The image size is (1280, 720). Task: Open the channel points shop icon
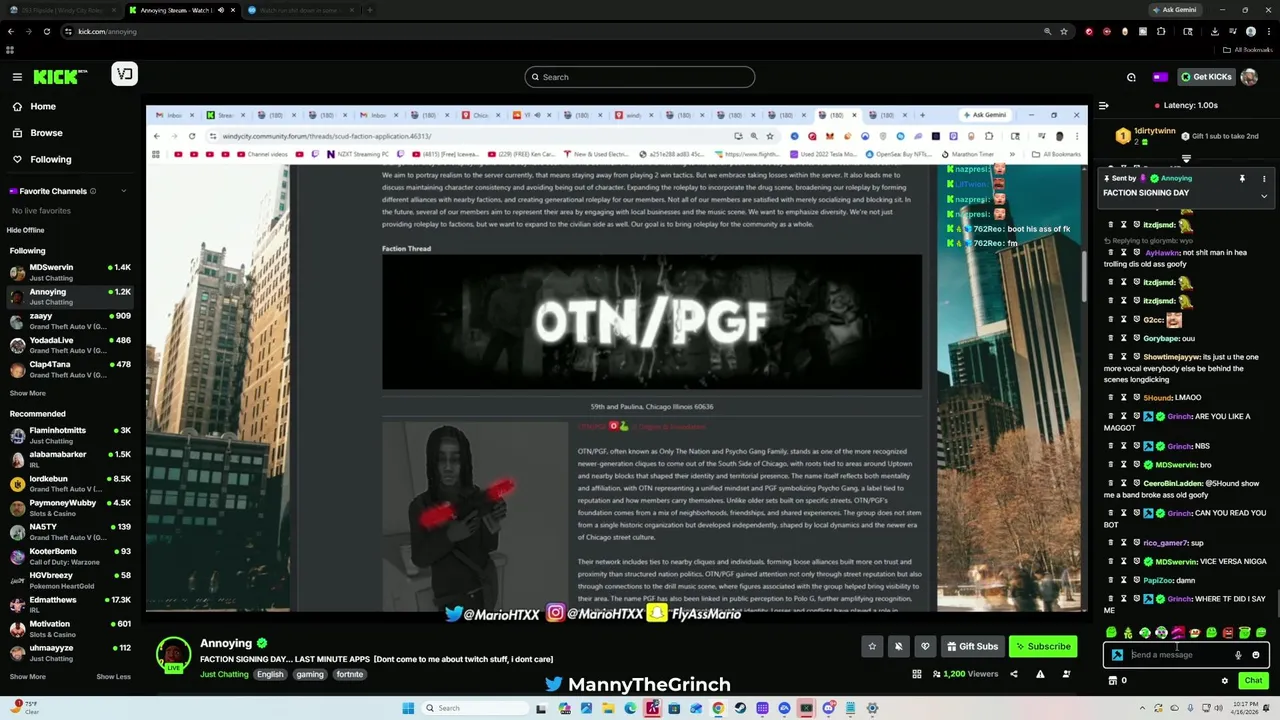1113,681
